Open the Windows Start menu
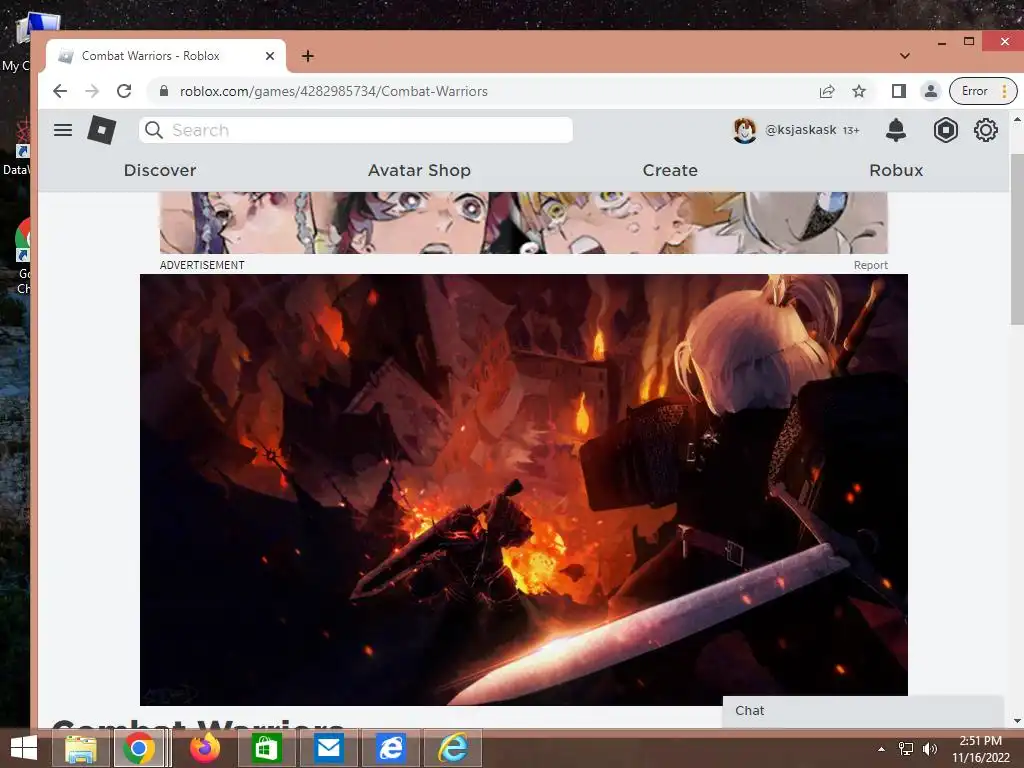This screenshot has height=768, width=1024. [x=24, y=748]
